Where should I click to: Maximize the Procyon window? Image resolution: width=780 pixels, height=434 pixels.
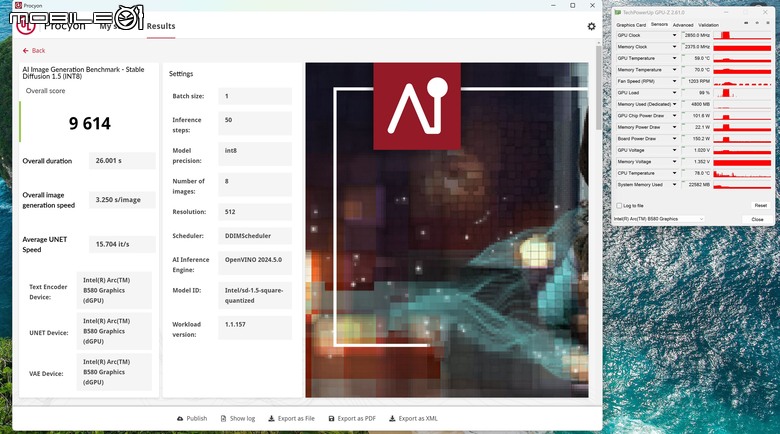[x=573, y=5]
